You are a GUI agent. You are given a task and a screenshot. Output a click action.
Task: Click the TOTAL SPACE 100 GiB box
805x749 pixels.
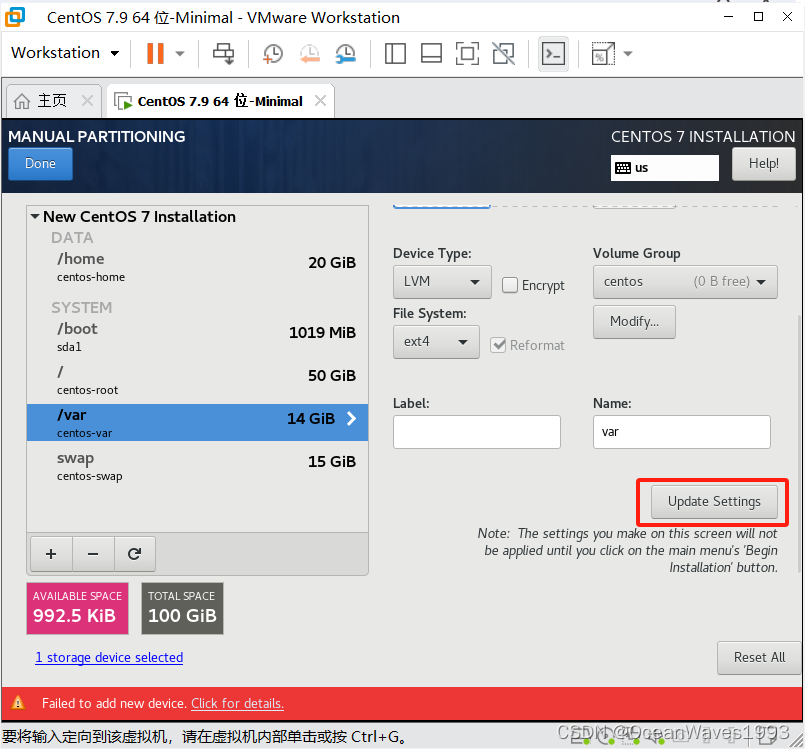182,608
